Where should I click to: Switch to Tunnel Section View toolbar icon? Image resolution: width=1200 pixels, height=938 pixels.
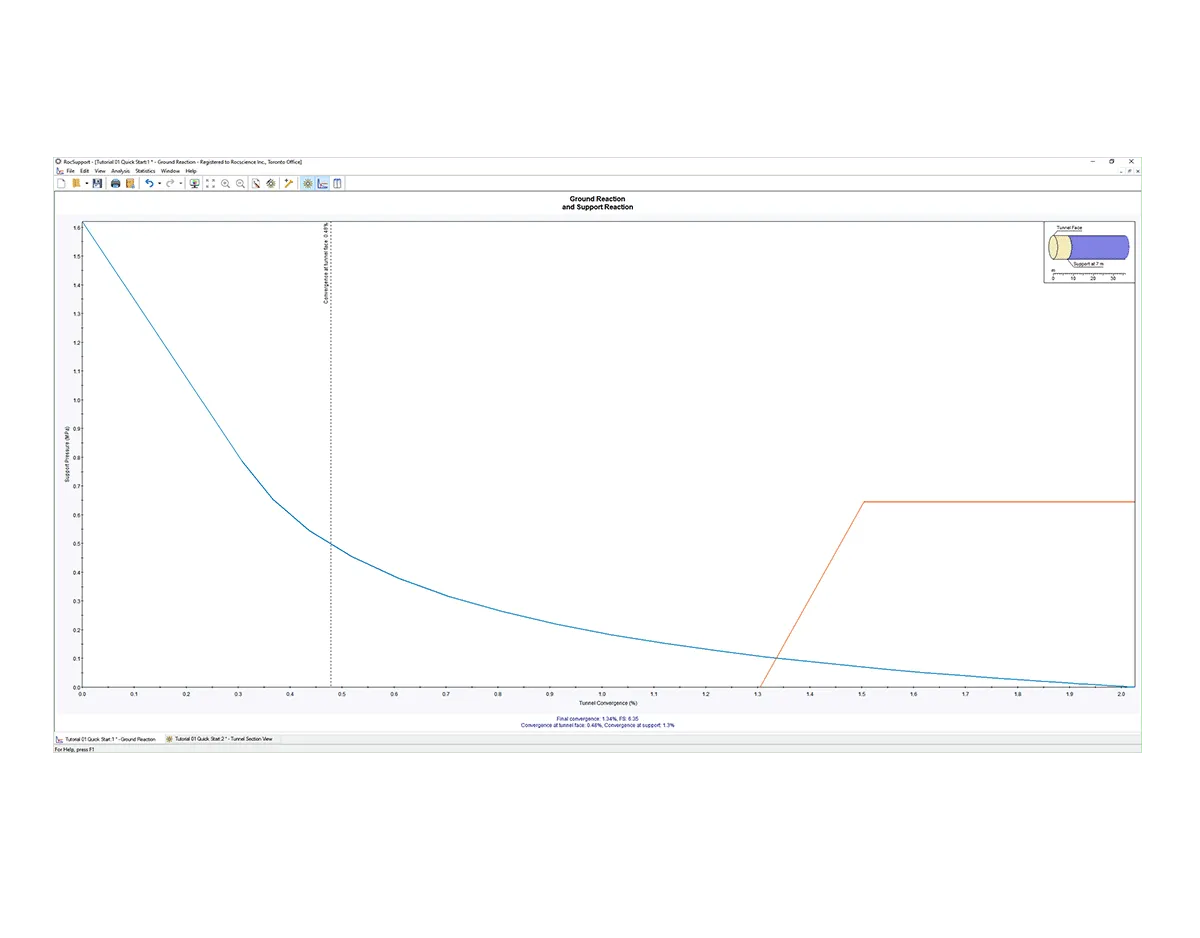tap(307, 184)
